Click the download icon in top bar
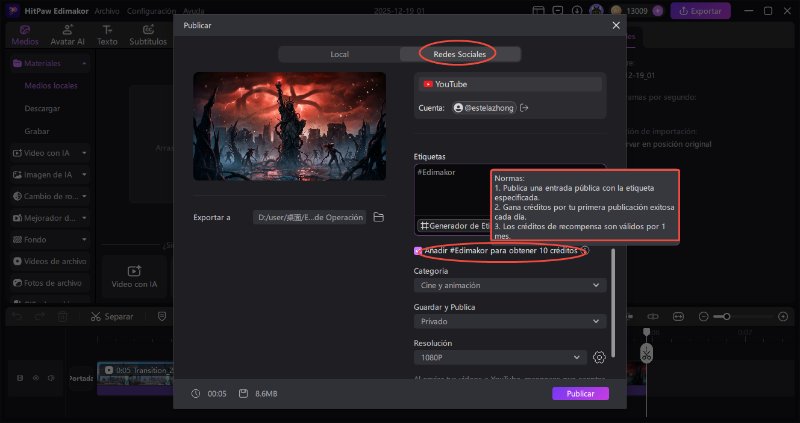Viewport: 800px width, 423px height. (x=577, y=11)
